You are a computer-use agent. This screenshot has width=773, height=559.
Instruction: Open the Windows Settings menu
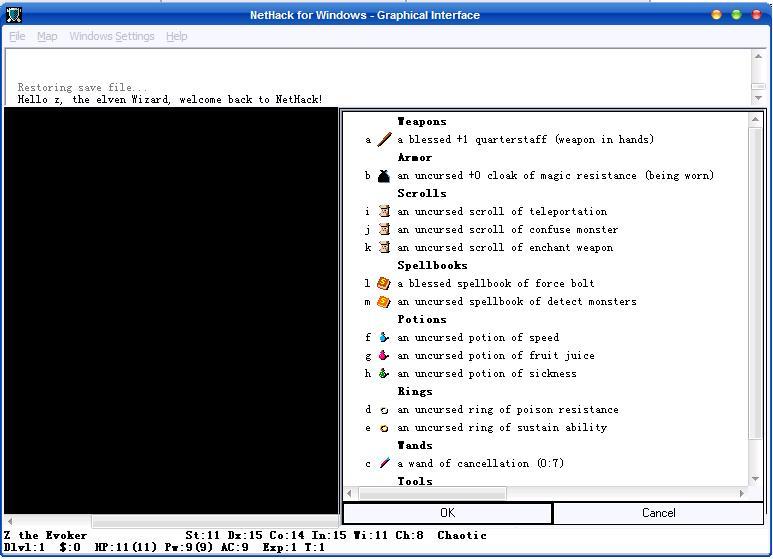coord(111,36)
